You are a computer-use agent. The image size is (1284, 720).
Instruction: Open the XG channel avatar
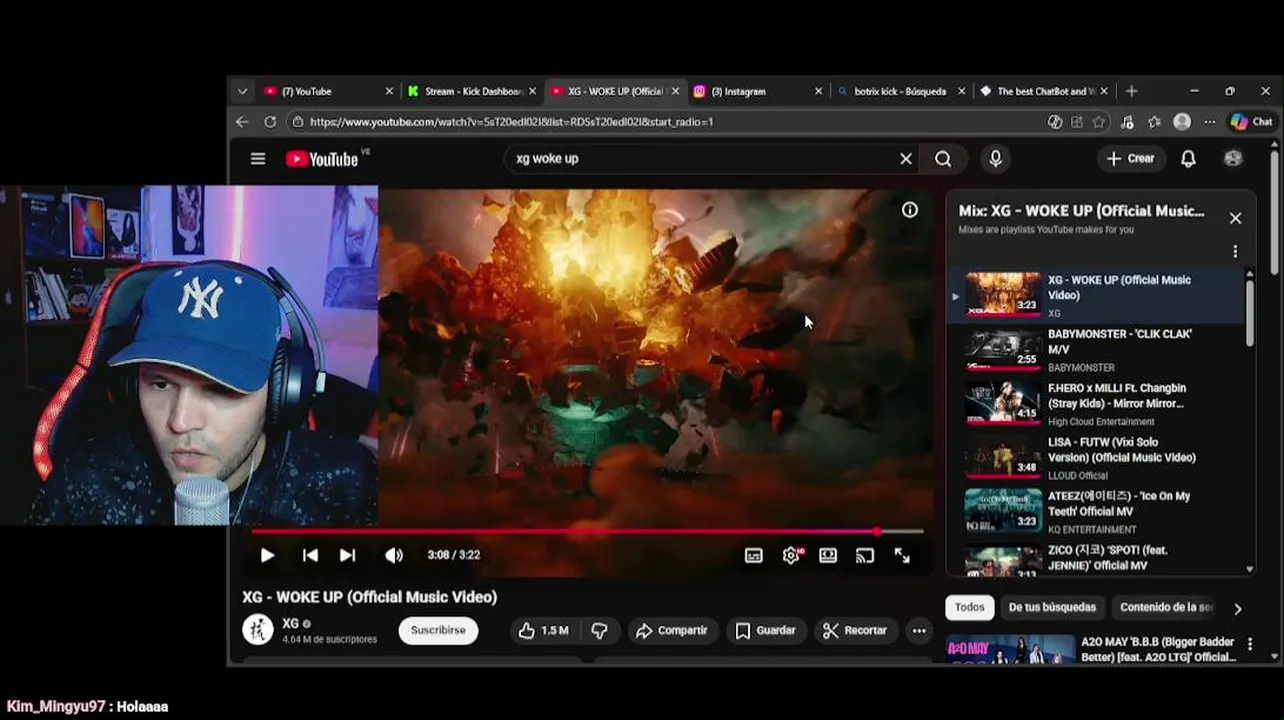[x=258, y=629]
